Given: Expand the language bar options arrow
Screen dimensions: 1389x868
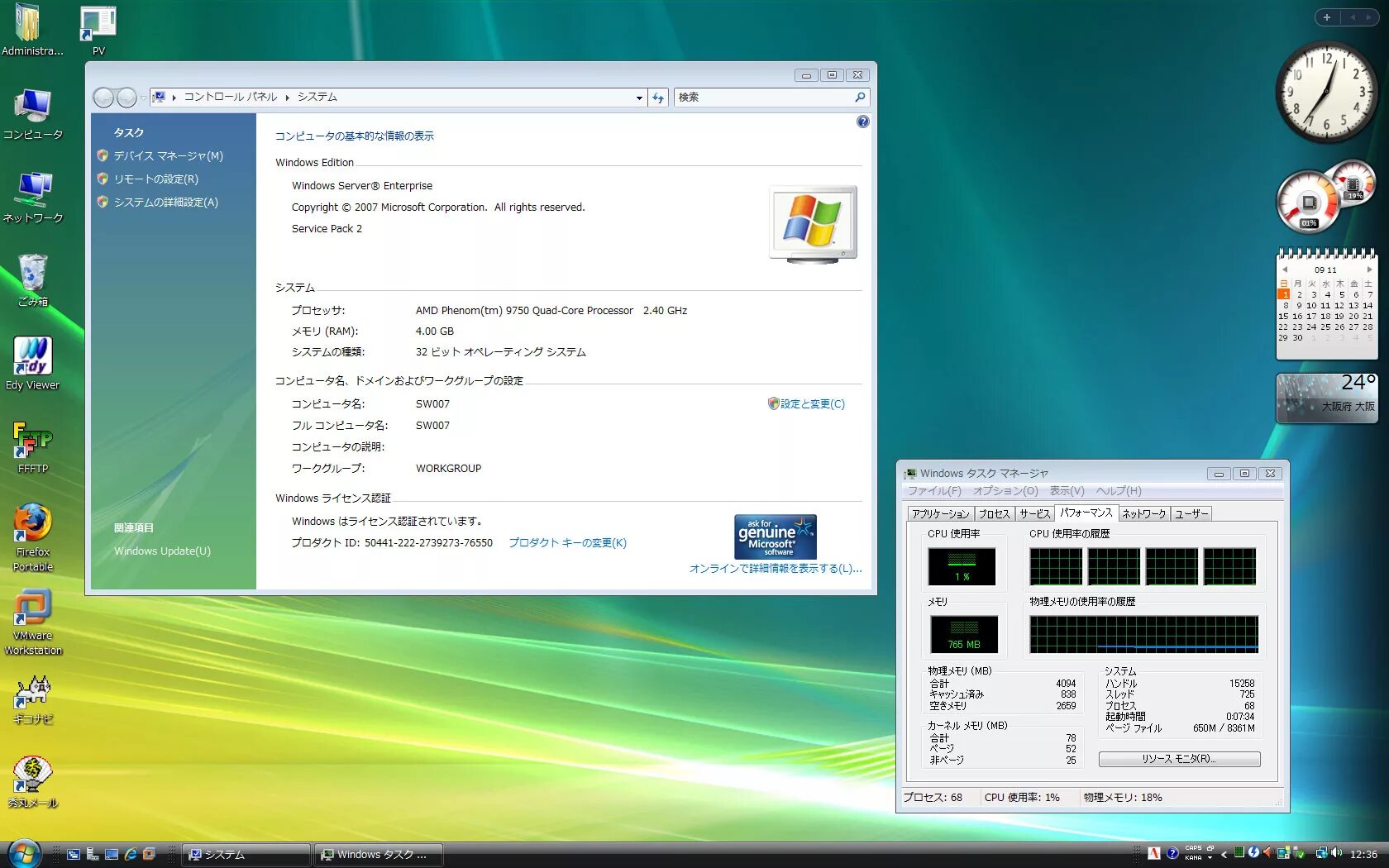Looking at the screenshot, I should pyautogui.click(x=1210, y=858).
